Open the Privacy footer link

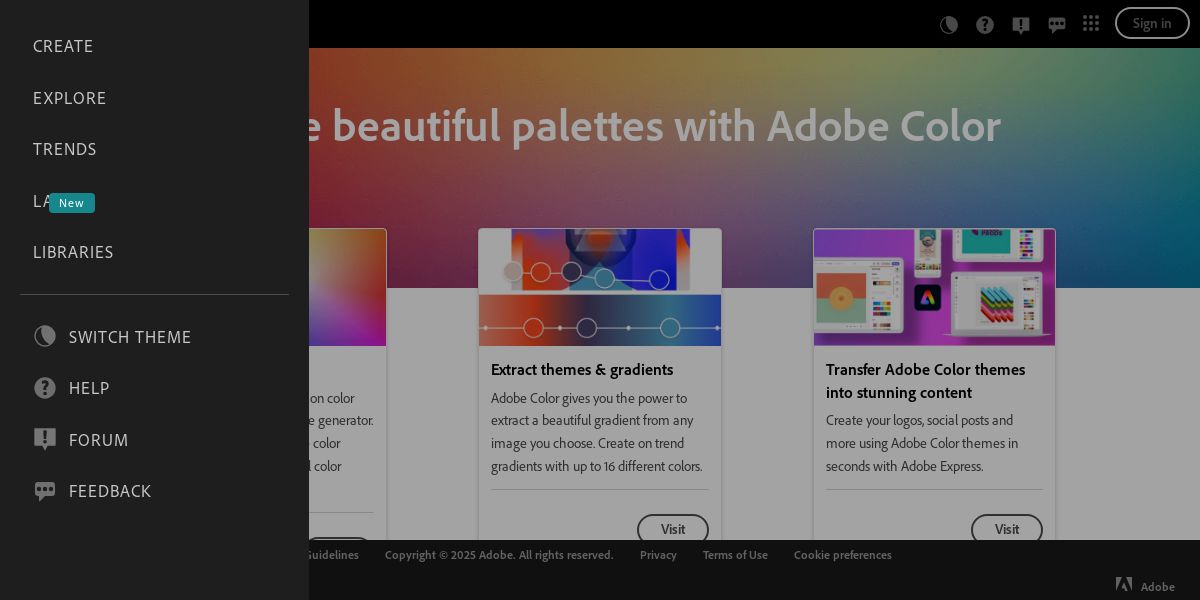click(x=658, y=555)
